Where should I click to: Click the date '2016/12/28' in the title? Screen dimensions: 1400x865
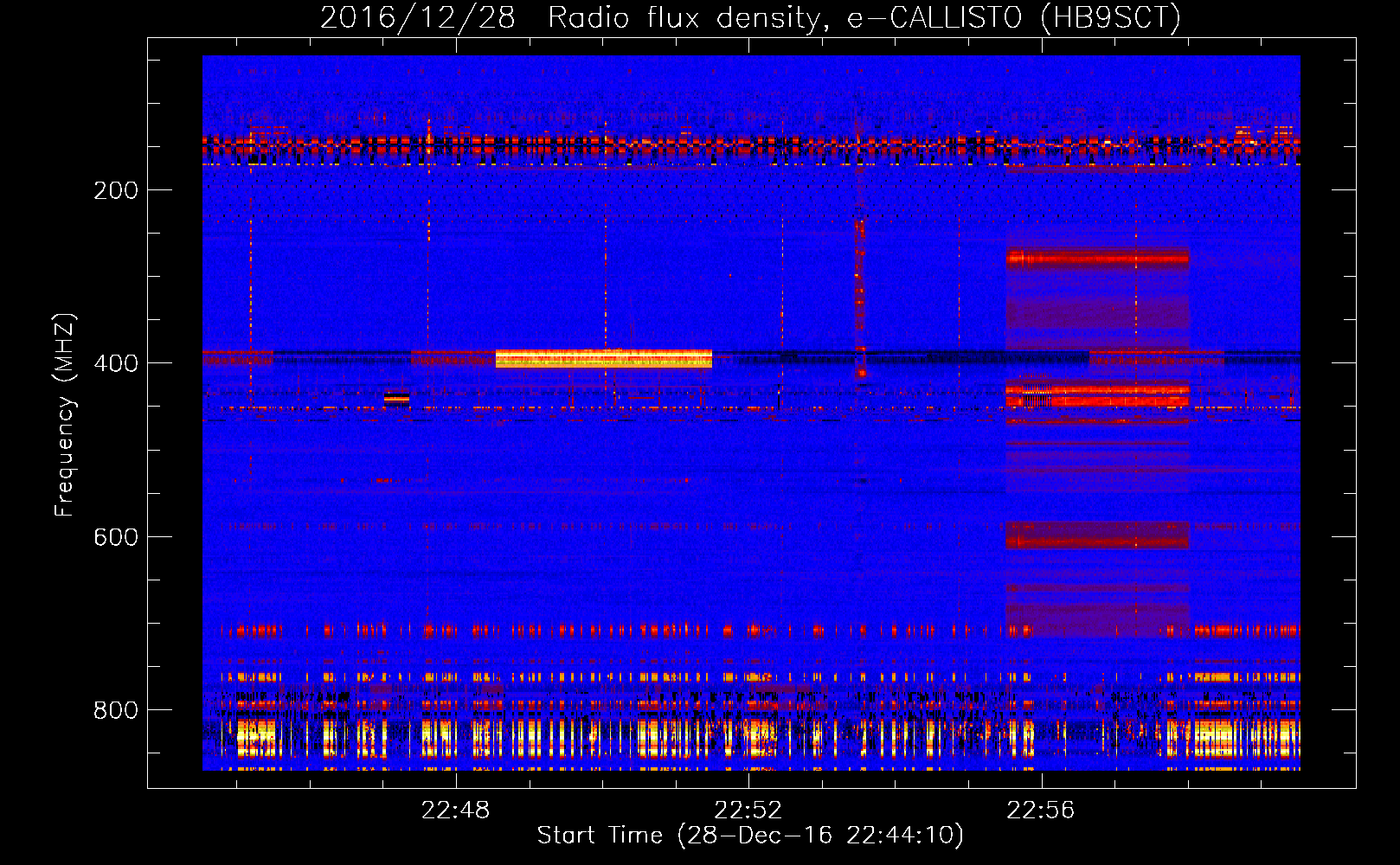[x=417, y=17]
